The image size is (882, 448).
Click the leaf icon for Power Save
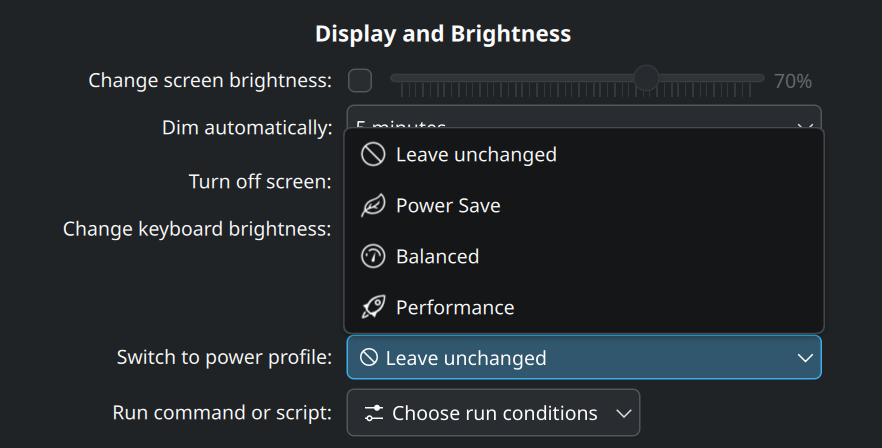[x=373, y=205]
